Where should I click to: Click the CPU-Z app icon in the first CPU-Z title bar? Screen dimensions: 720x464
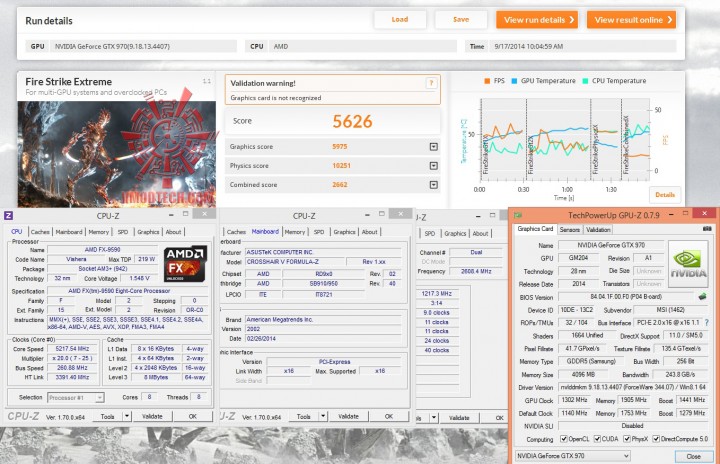8,215
